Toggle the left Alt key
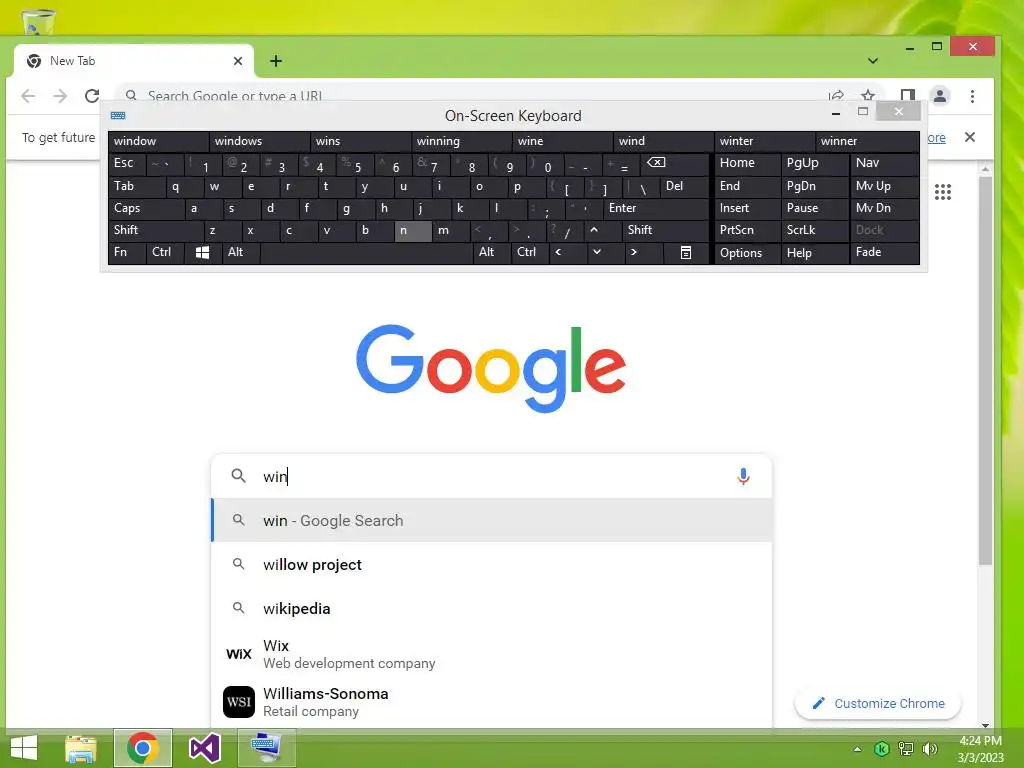The height and width of the screenshot is (768, 1024). (241, 252)
